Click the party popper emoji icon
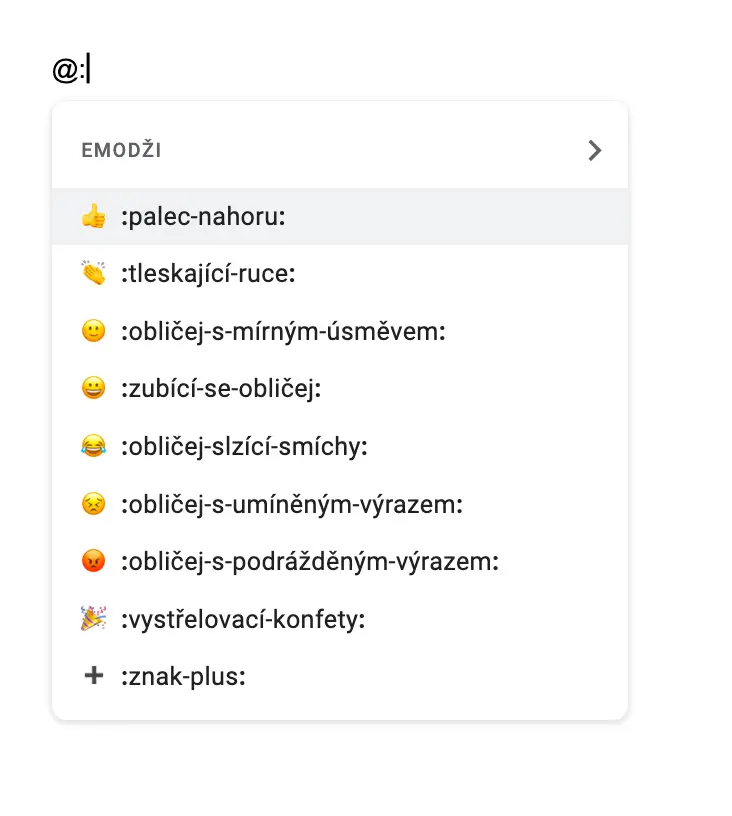Image resolution: width=732 pixels, height=816 pixels. click(x=93, y=620)
